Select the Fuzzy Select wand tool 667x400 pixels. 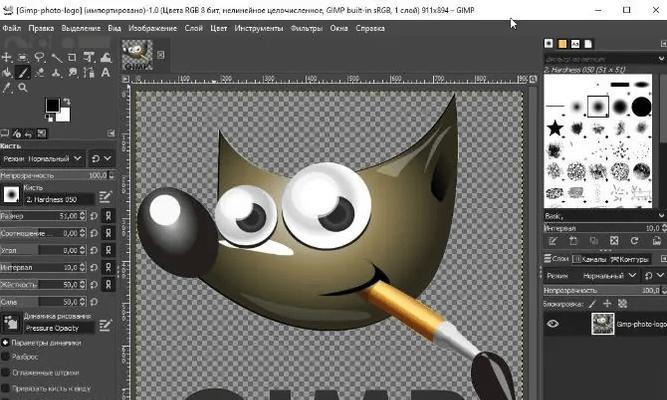click(x=57, y=57)
